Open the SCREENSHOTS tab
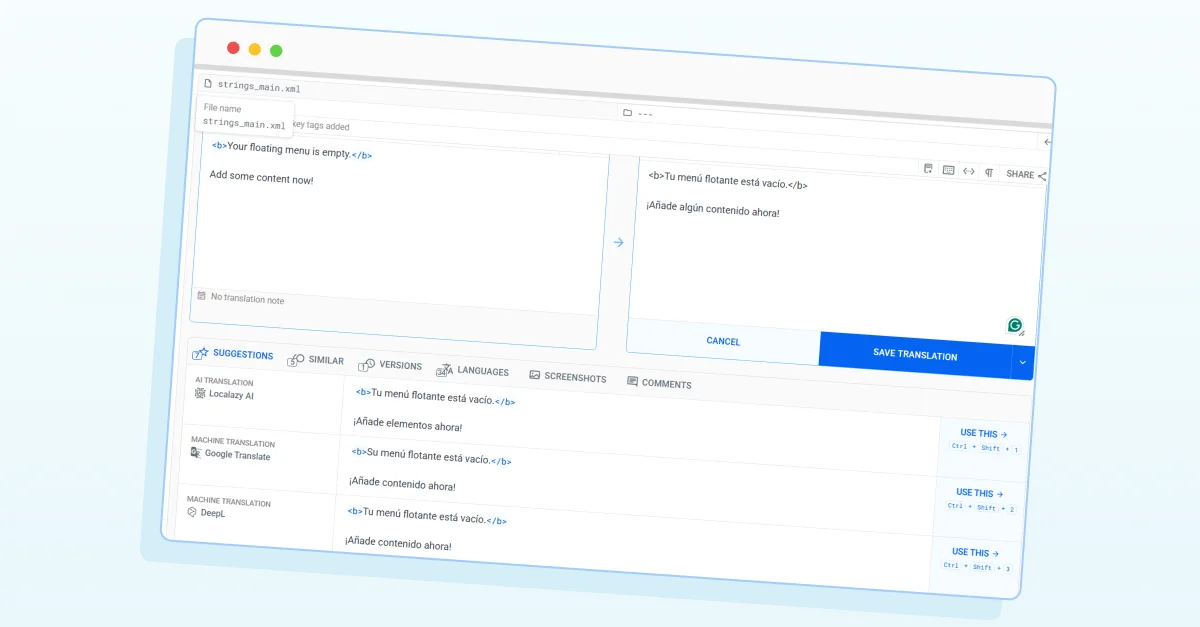 click(x=568, y=377)
